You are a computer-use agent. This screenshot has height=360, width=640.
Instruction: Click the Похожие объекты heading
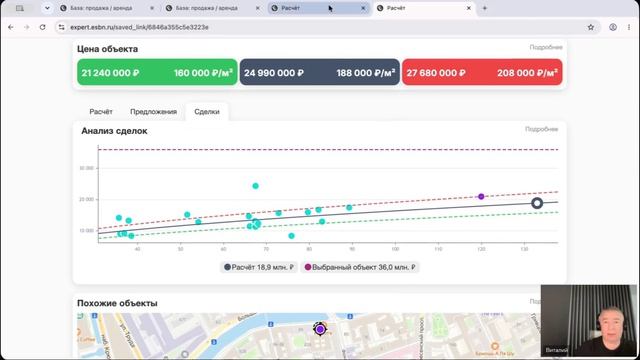(x=117, y=303)
